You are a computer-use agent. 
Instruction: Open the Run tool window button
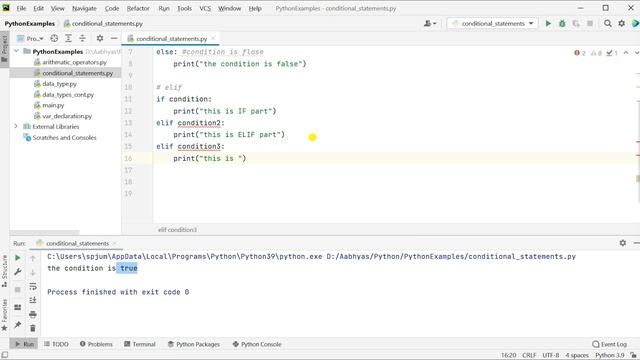coord(24,344)
